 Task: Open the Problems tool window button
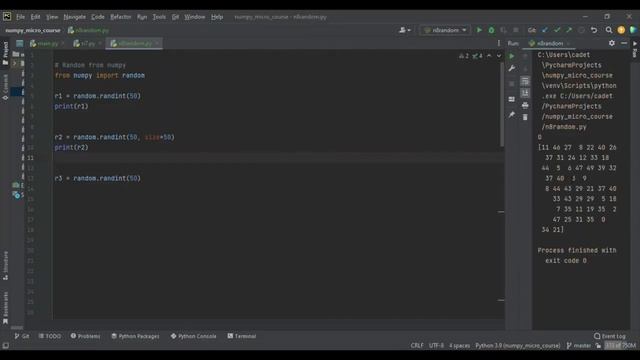click(x=85, y=336)
